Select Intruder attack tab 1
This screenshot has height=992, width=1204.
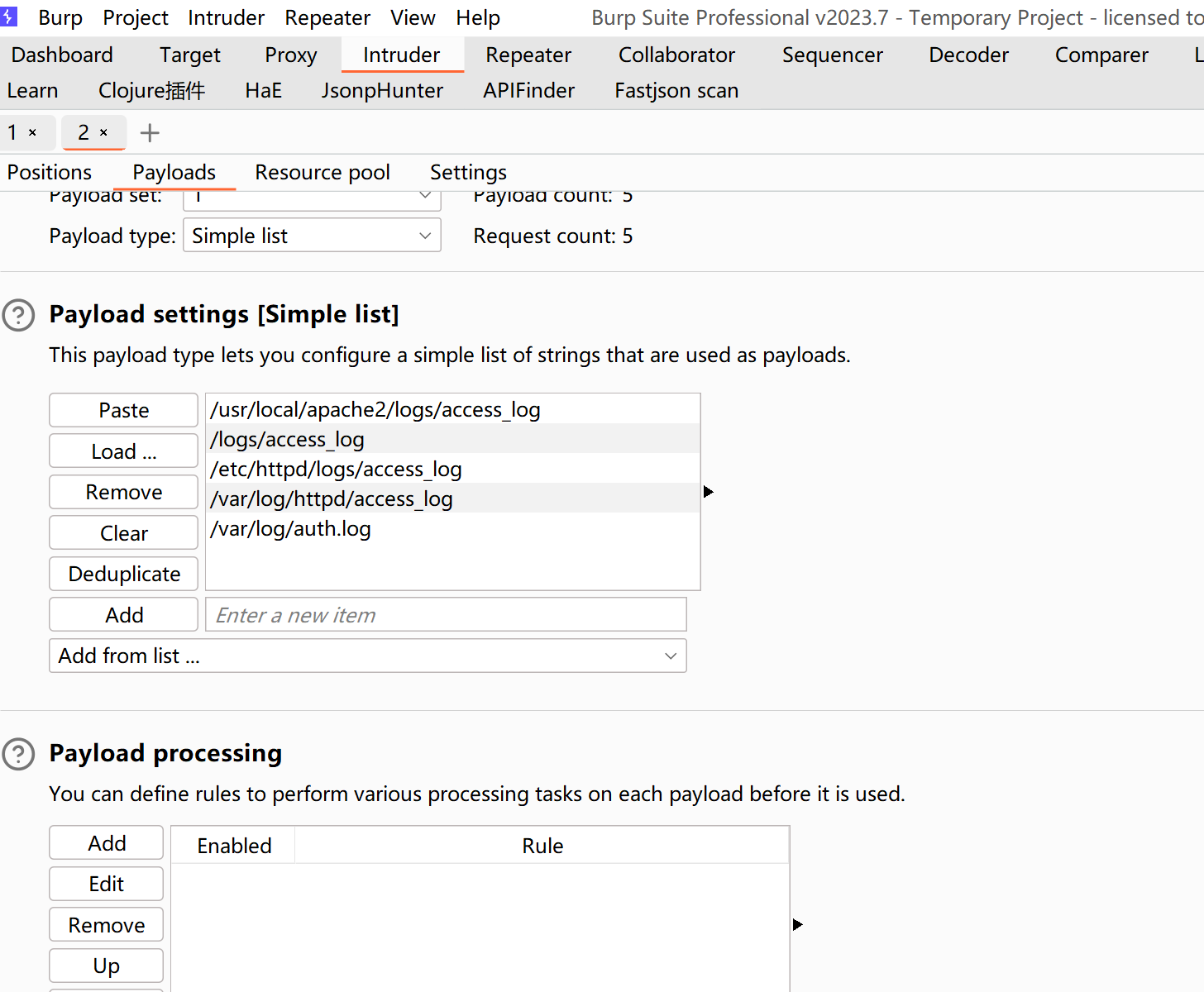click(12, 132)
